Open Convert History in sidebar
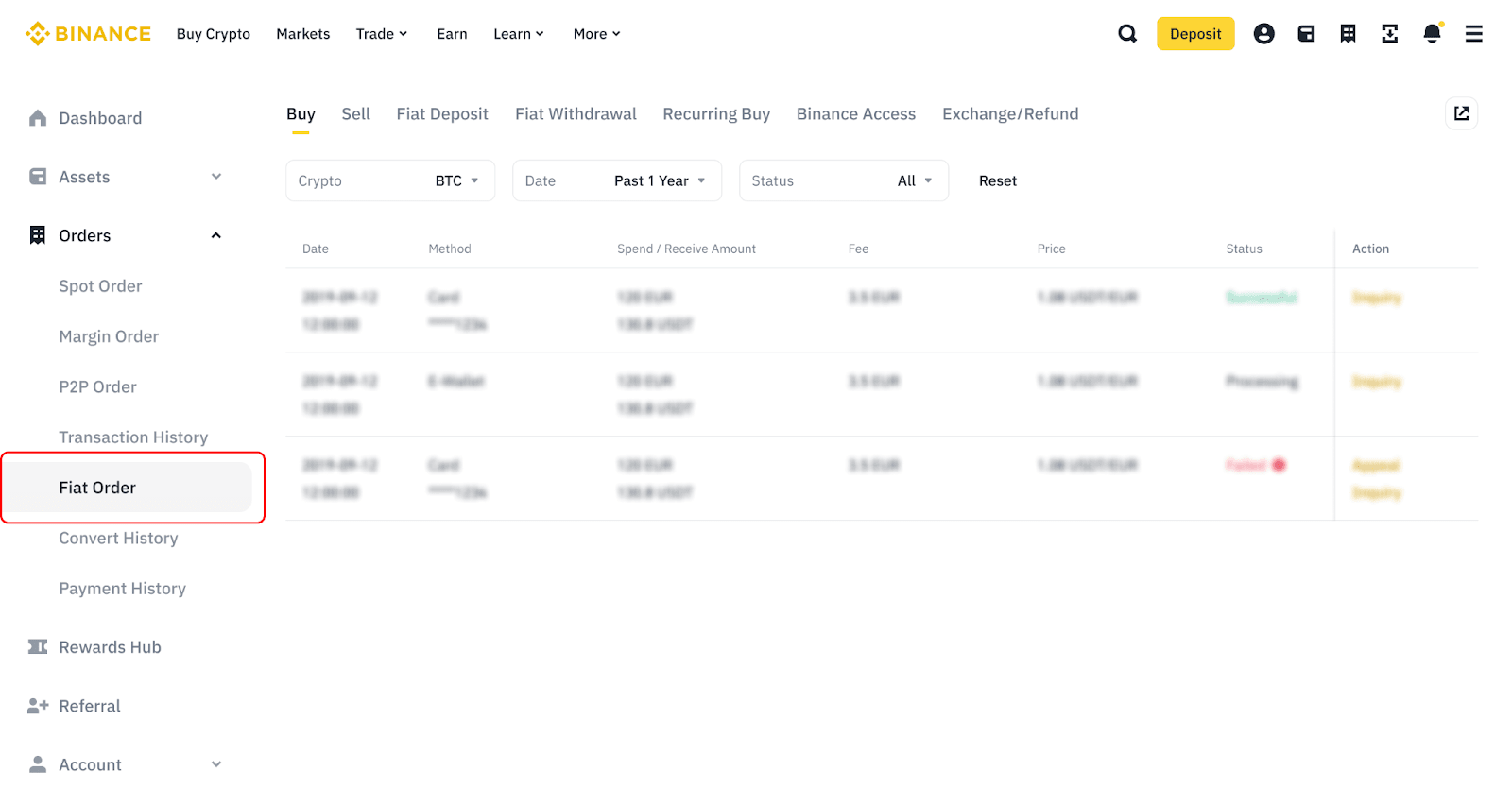Screen dimensions: 1512x806 (118, 539)
